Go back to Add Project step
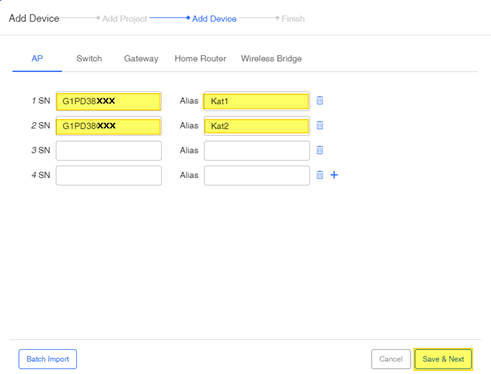 click(125, 19)
